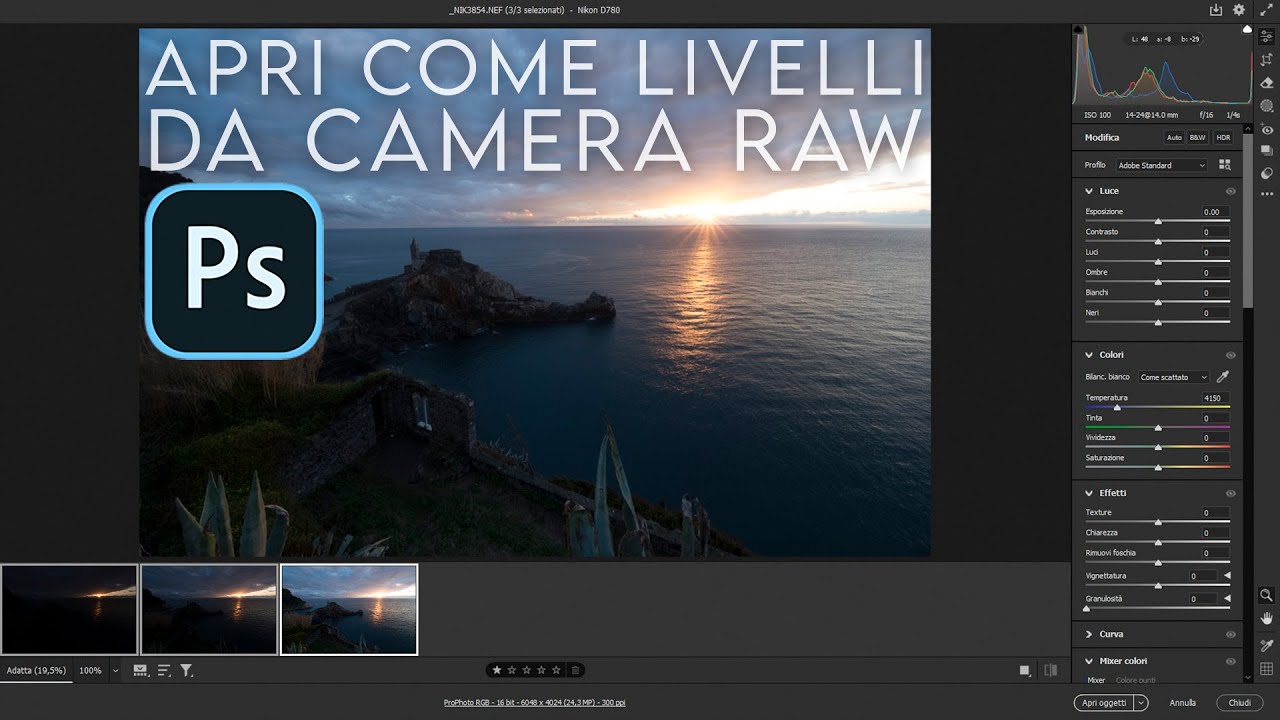Screen dimensions: 1280x720
Task: Hide the Luce panel edits eye
Action: (x=1231, y=191)
